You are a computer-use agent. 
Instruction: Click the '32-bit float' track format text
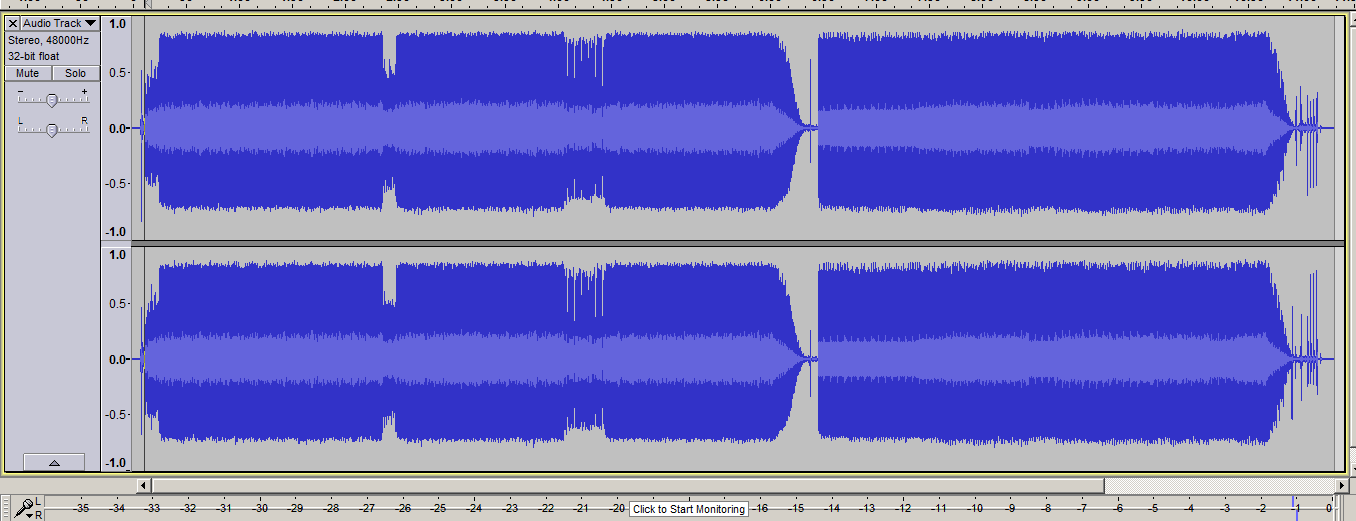click(34, 56)
